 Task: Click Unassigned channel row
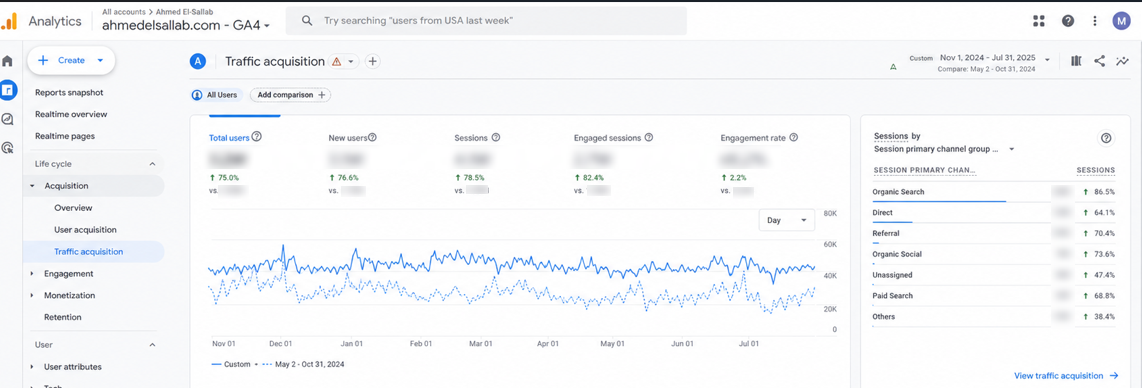point(993,275)
